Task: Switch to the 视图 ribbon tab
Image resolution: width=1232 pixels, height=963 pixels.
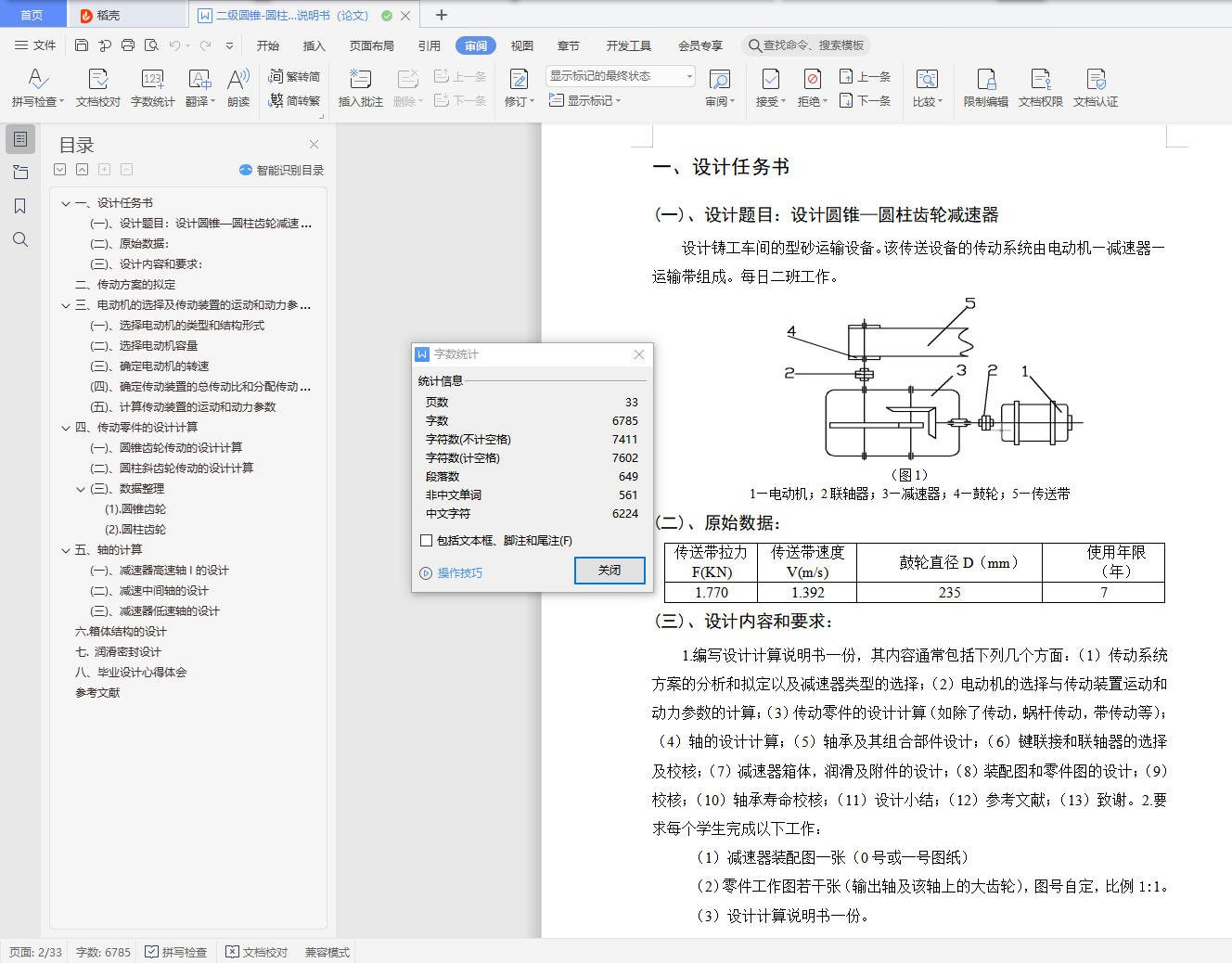Action: coord(522,45)
